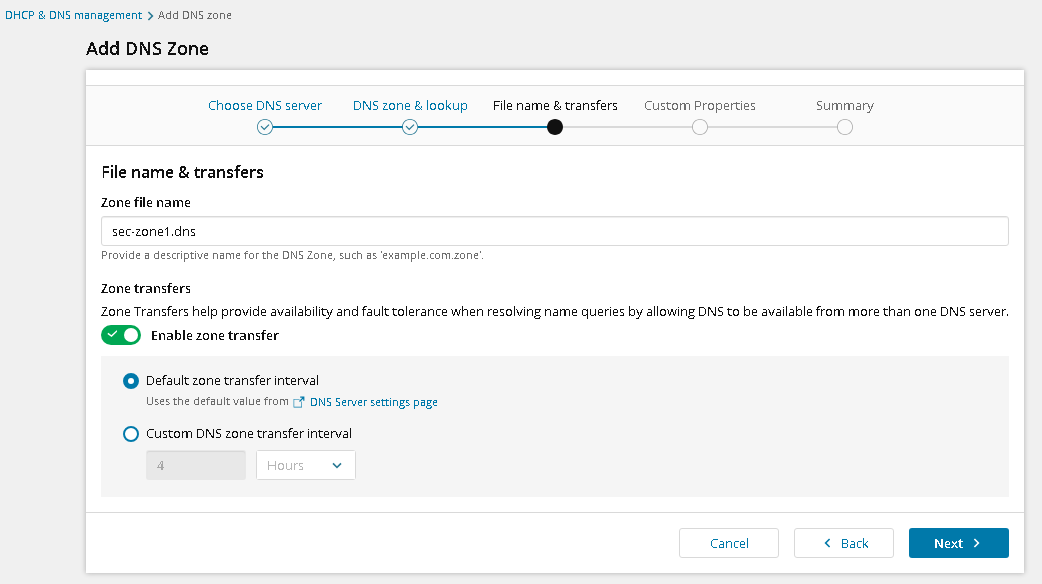Click the DNS zone & lookup checkmark circle
Viewport: 1042px width, 584px height.
tap(410, 127)
